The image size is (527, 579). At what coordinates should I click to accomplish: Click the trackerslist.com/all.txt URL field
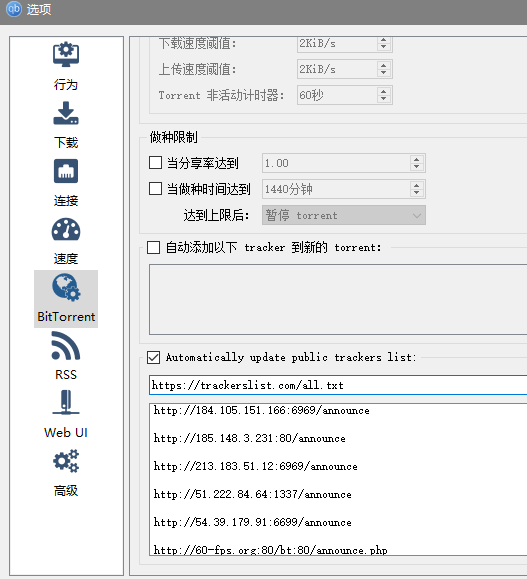(x=338, y=385)
